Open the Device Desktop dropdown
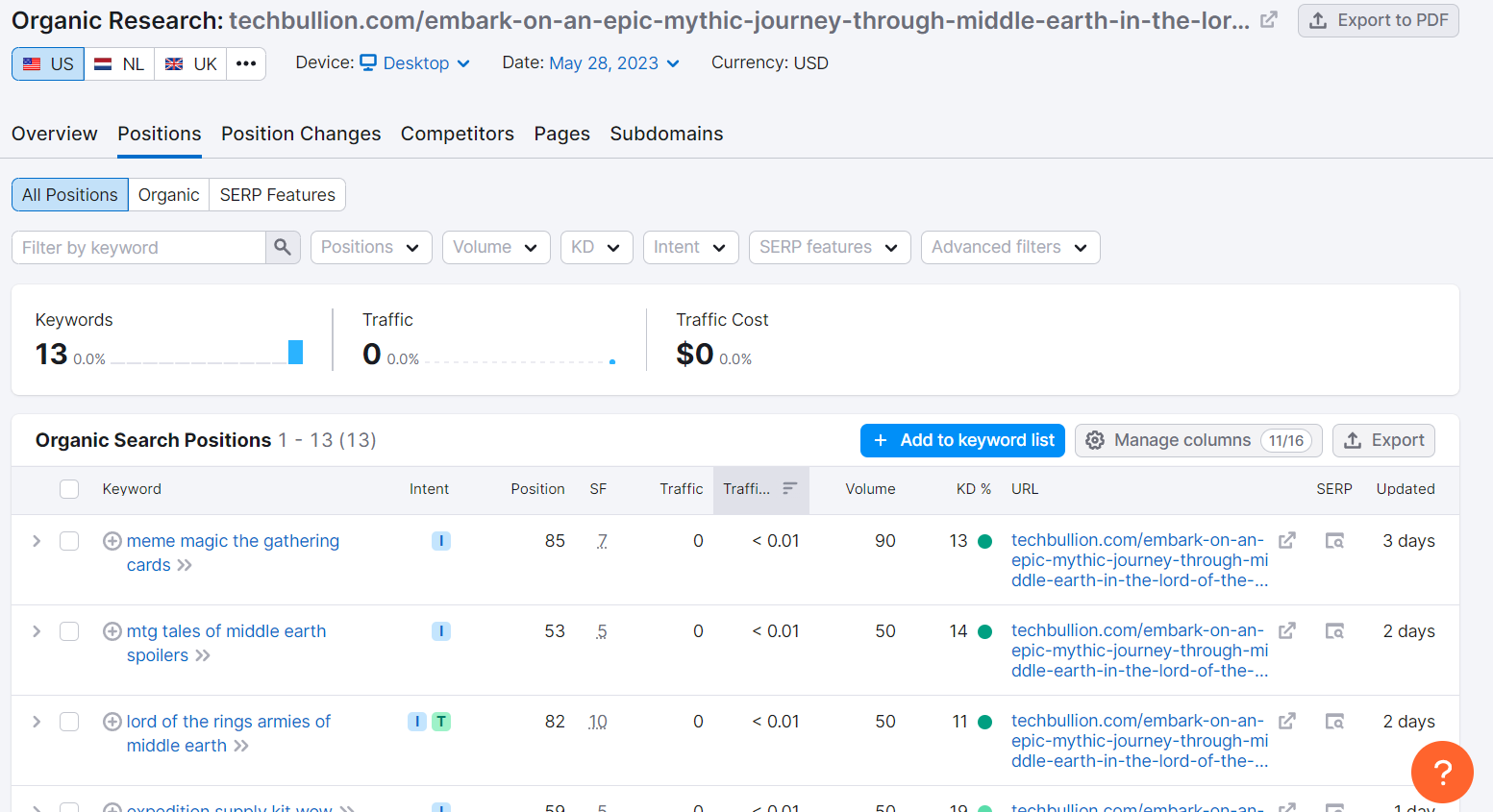 tap(414, 63)
